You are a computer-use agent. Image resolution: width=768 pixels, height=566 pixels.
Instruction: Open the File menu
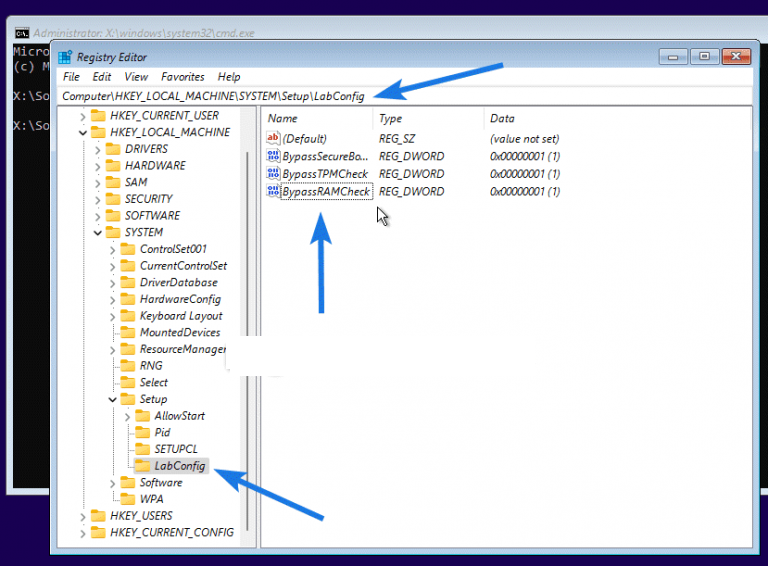point(71,77)
